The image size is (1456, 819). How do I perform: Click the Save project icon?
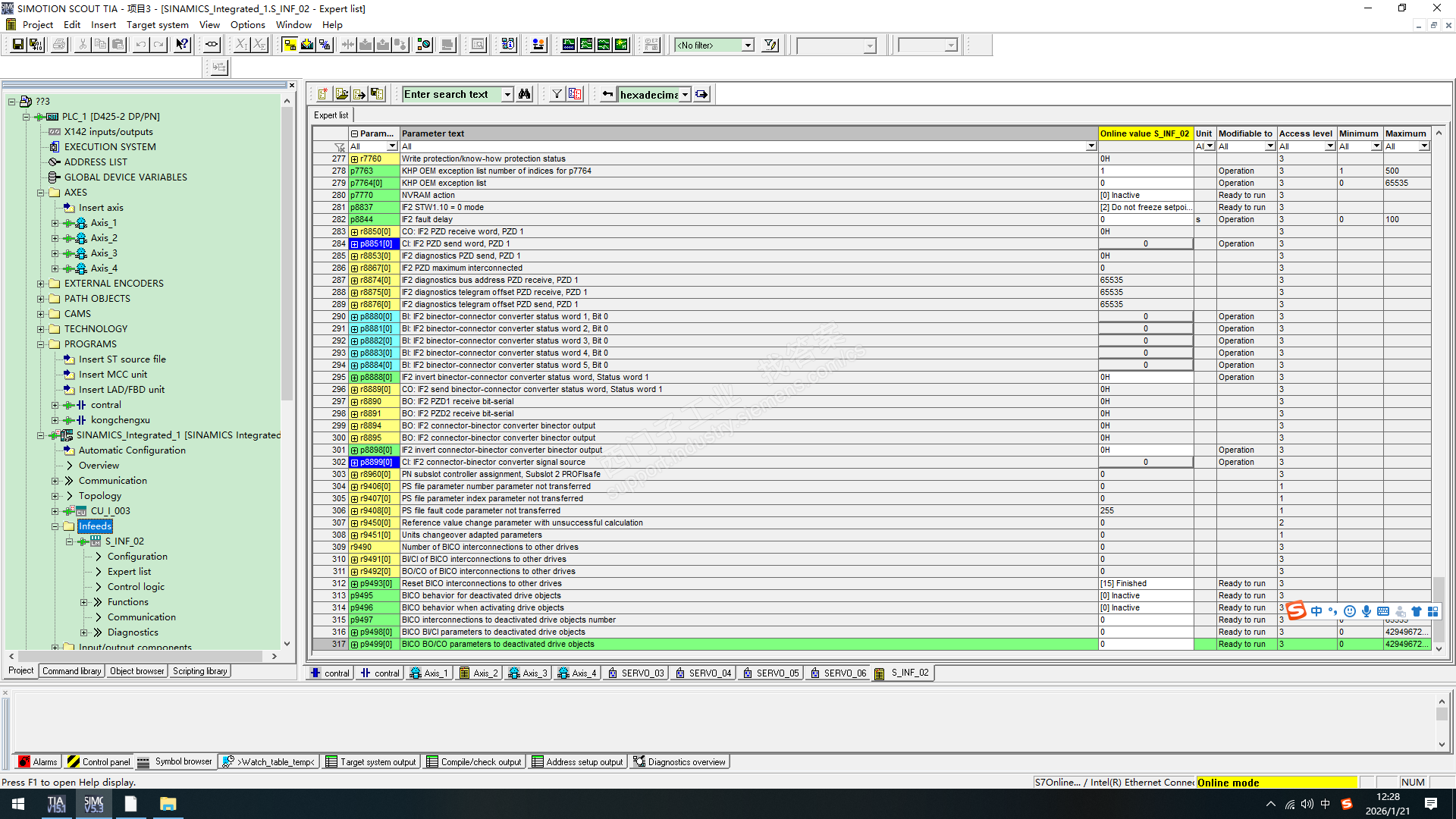[x=17, y=45]
